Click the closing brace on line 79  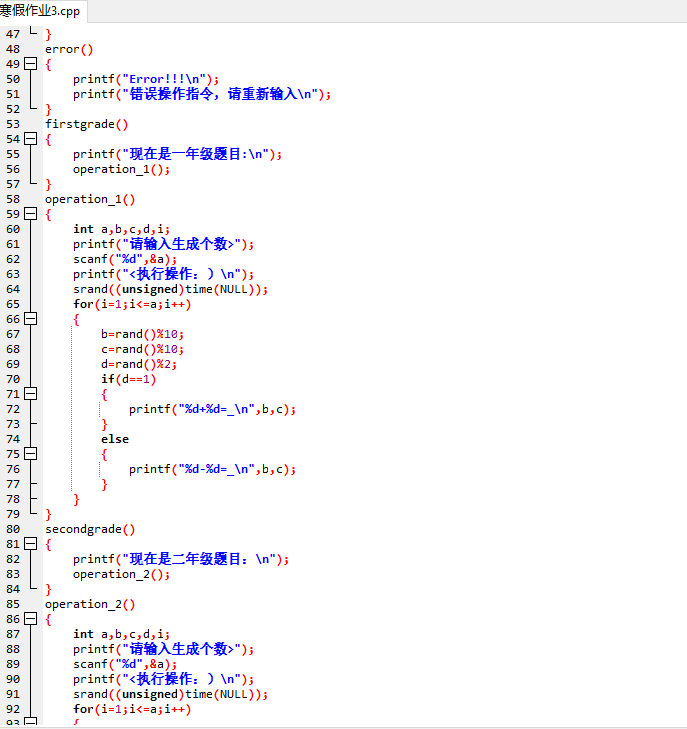coord(48,514)
